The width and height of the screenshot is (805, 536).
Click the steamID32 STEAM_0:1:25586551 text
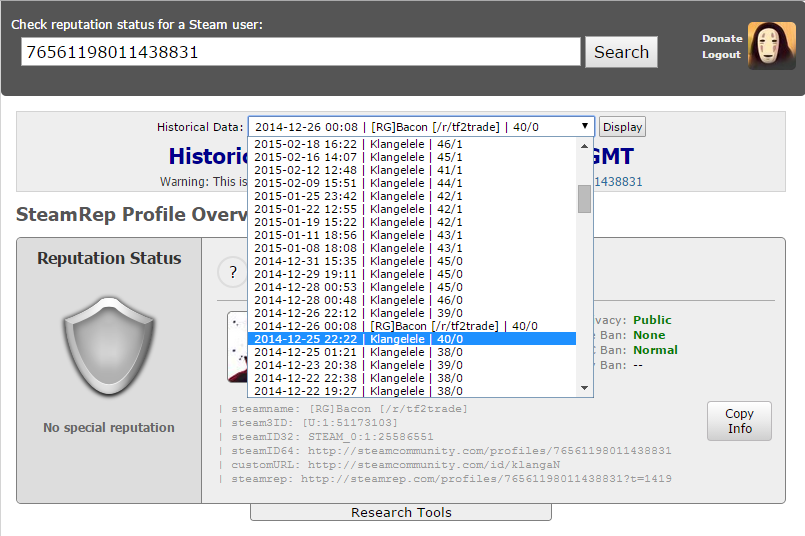click(370, 437)
